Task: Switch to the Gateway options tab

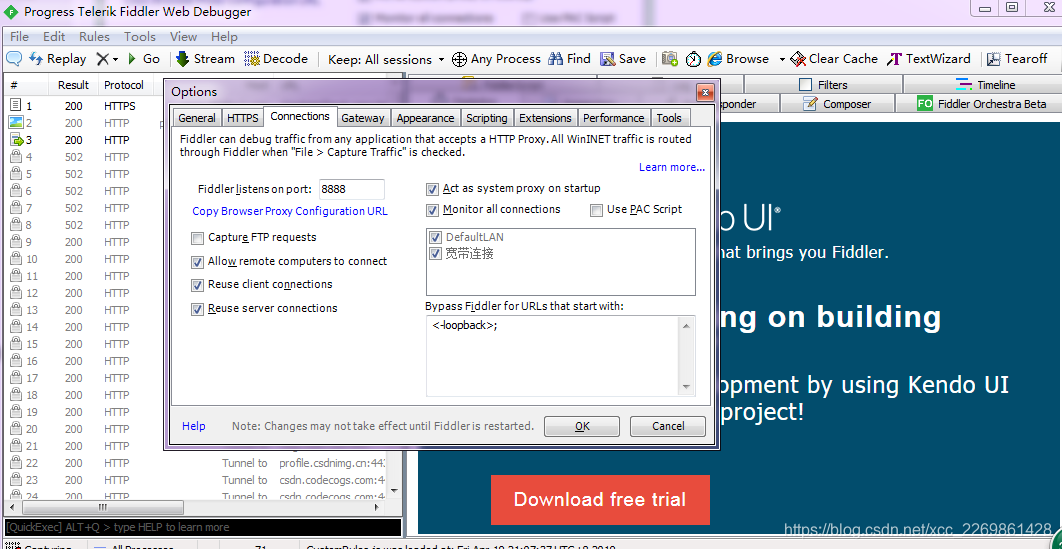Action: [x=363, y=118]
